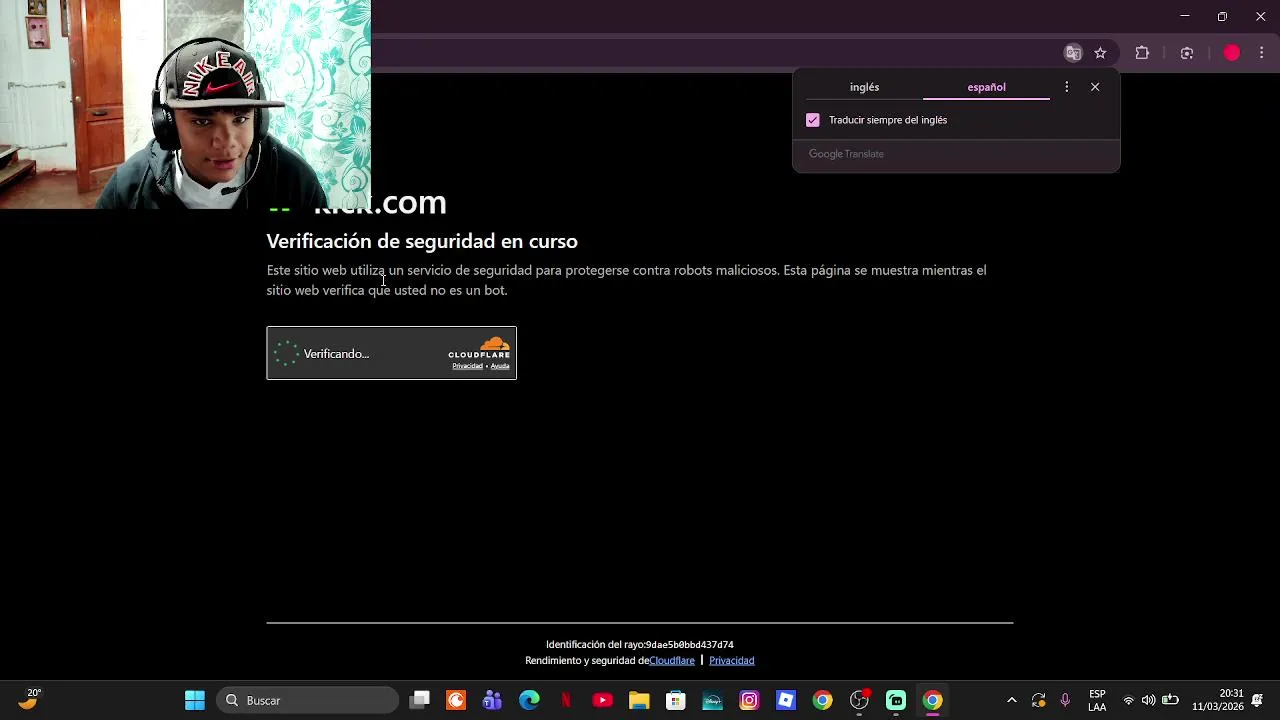The width and height of the screenshot is (1280, 720).
Task: Open Task View on the taskbar
Action: tap(420, 700)
